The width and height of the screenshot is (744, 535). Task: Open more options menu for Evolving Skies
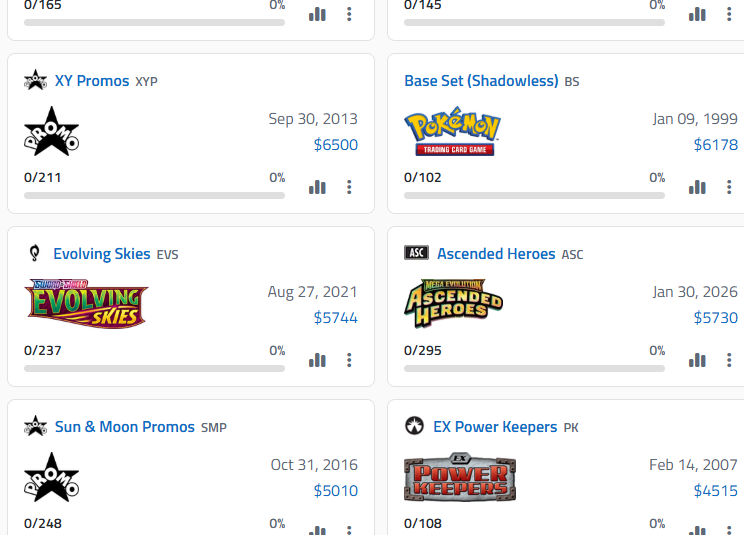coord(349,360)
